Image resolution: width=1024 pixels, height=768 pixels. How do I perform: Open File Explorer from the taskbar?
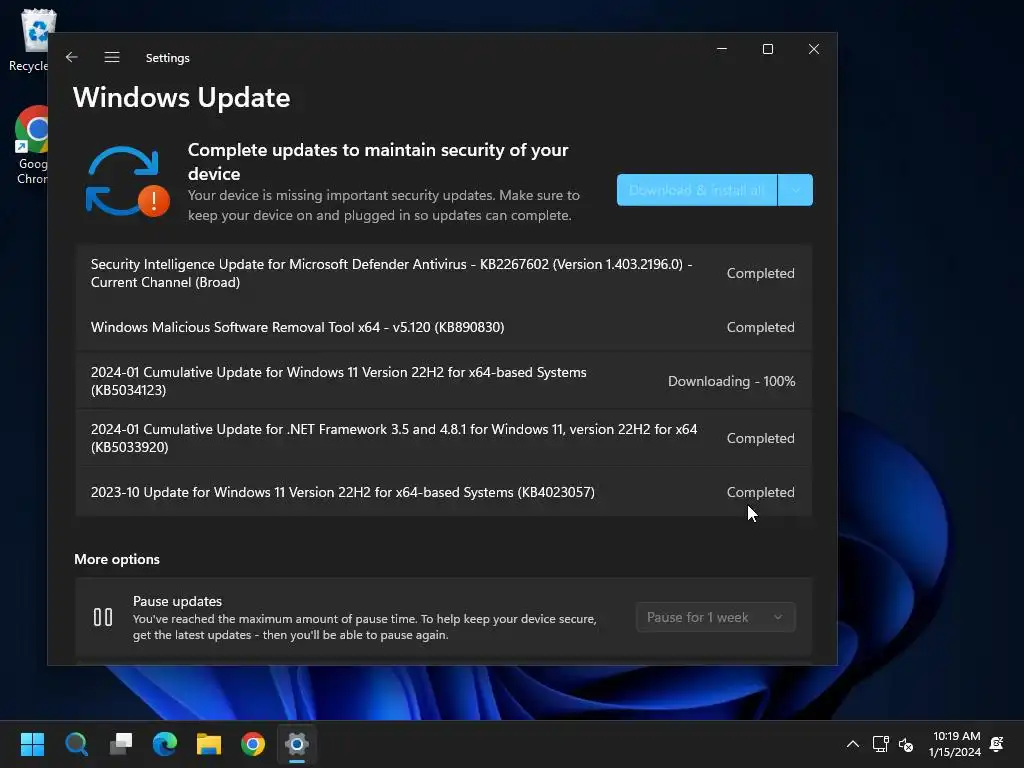click(209, 744)
